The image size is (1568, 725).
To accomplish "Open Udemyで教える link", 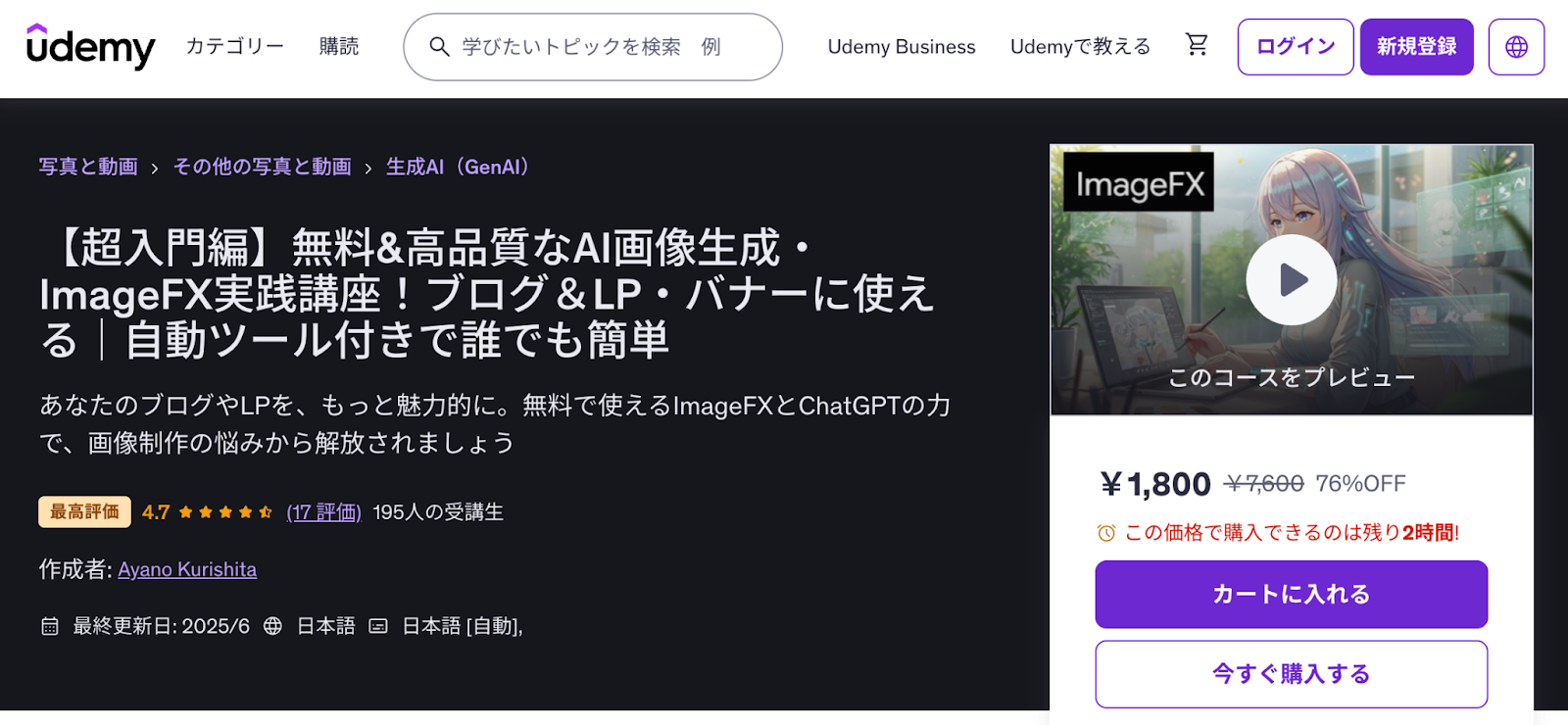I will (x=1080, y=47).
